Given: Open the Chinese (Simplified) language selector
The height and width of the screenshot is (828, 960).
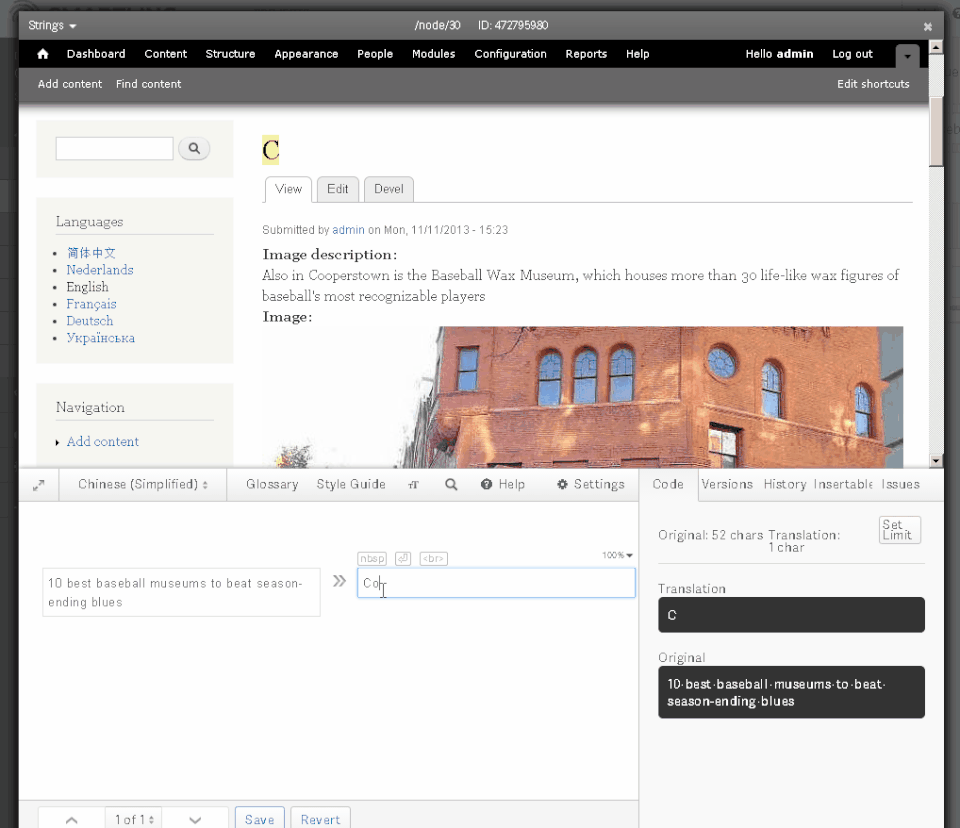Looking at the screenshot, I should [x=143, y=484].
